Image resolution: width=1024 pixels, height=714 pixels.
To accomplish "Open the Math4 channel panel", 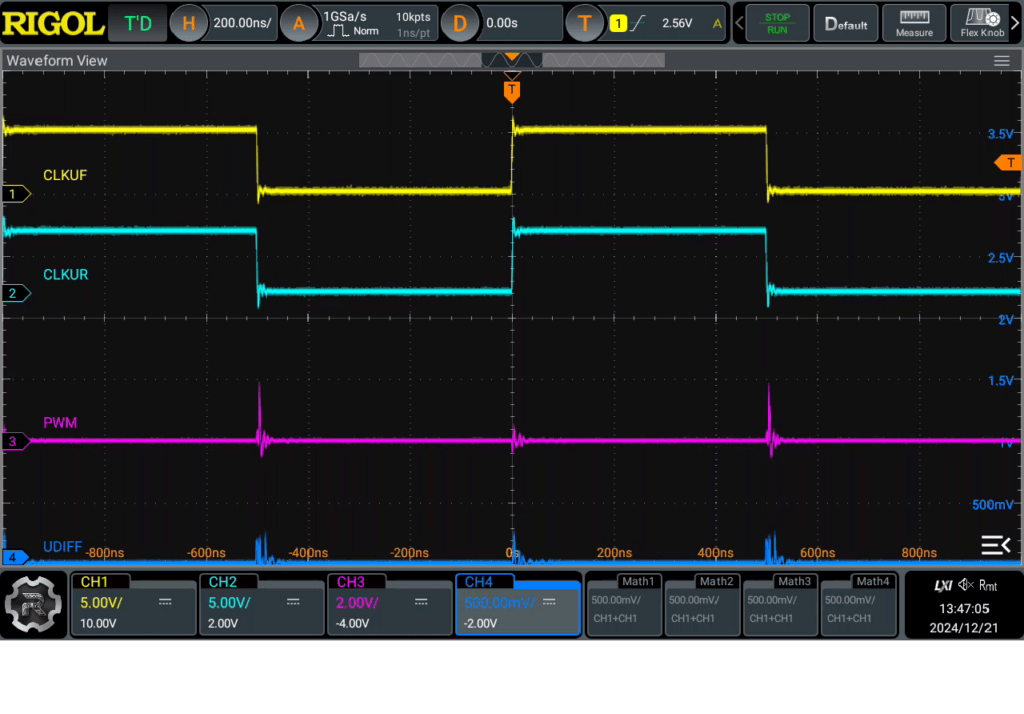I will pos(858,604).
